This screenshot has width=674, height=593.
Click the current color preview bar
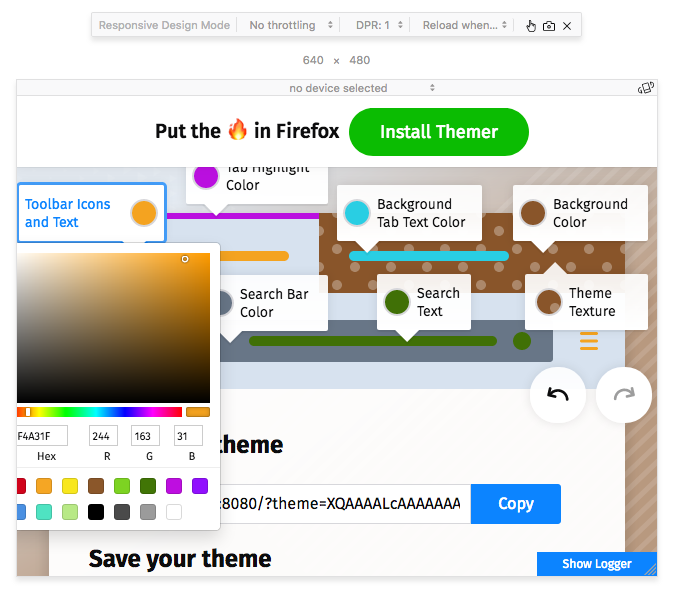pyautogui.click(x=198, y=412)
